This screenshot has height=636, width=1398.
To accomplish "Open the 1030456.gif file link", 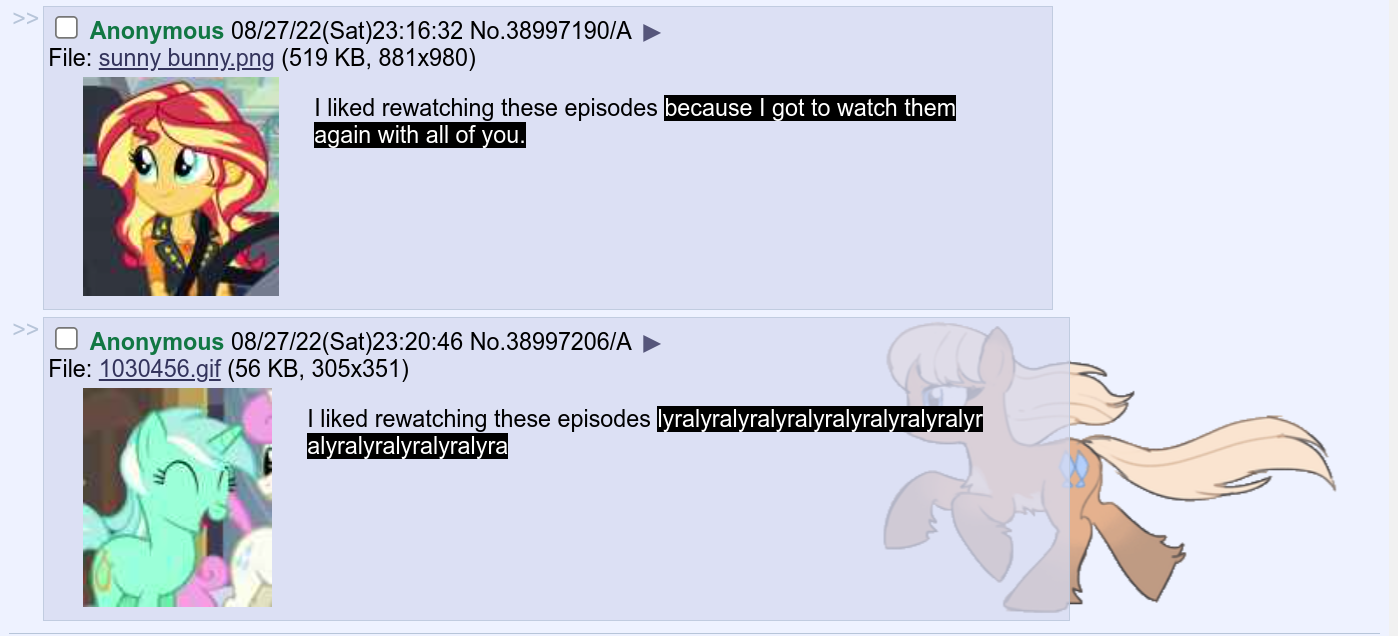I will point(160,369).
